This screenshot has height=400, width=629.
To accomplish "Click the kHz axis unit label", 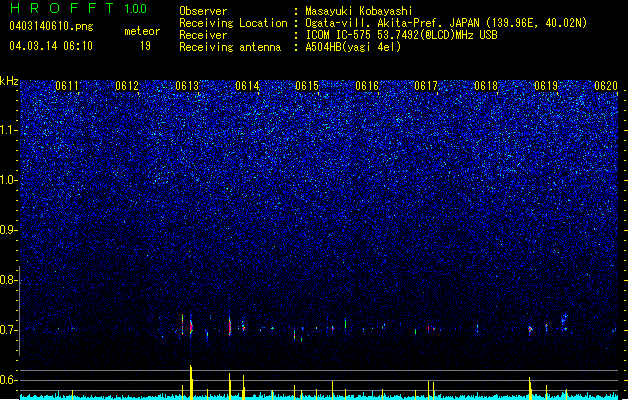I will (9, 81).
